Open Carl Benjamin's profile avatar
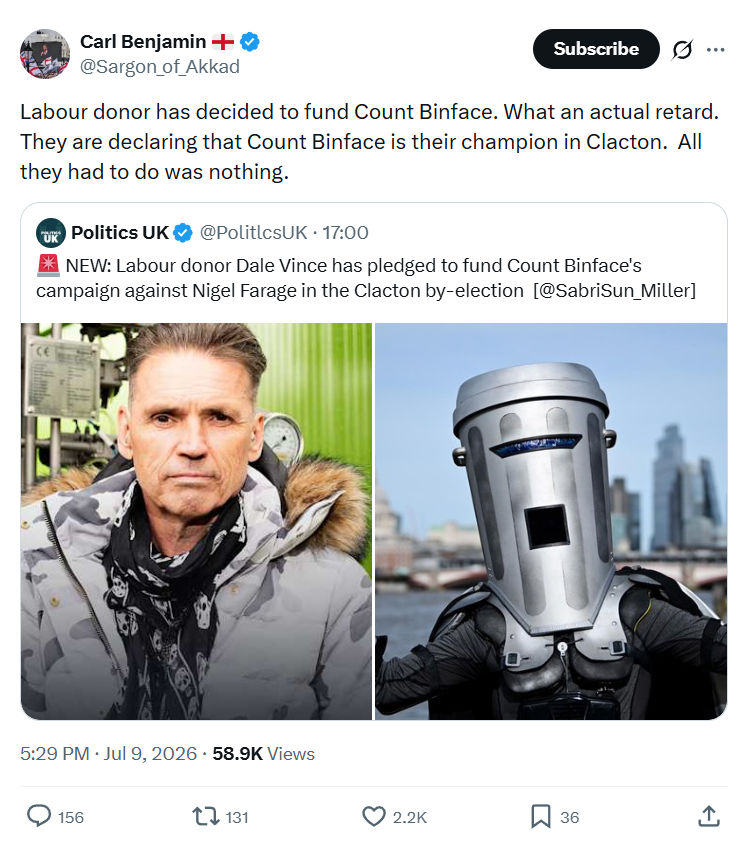 45,54
